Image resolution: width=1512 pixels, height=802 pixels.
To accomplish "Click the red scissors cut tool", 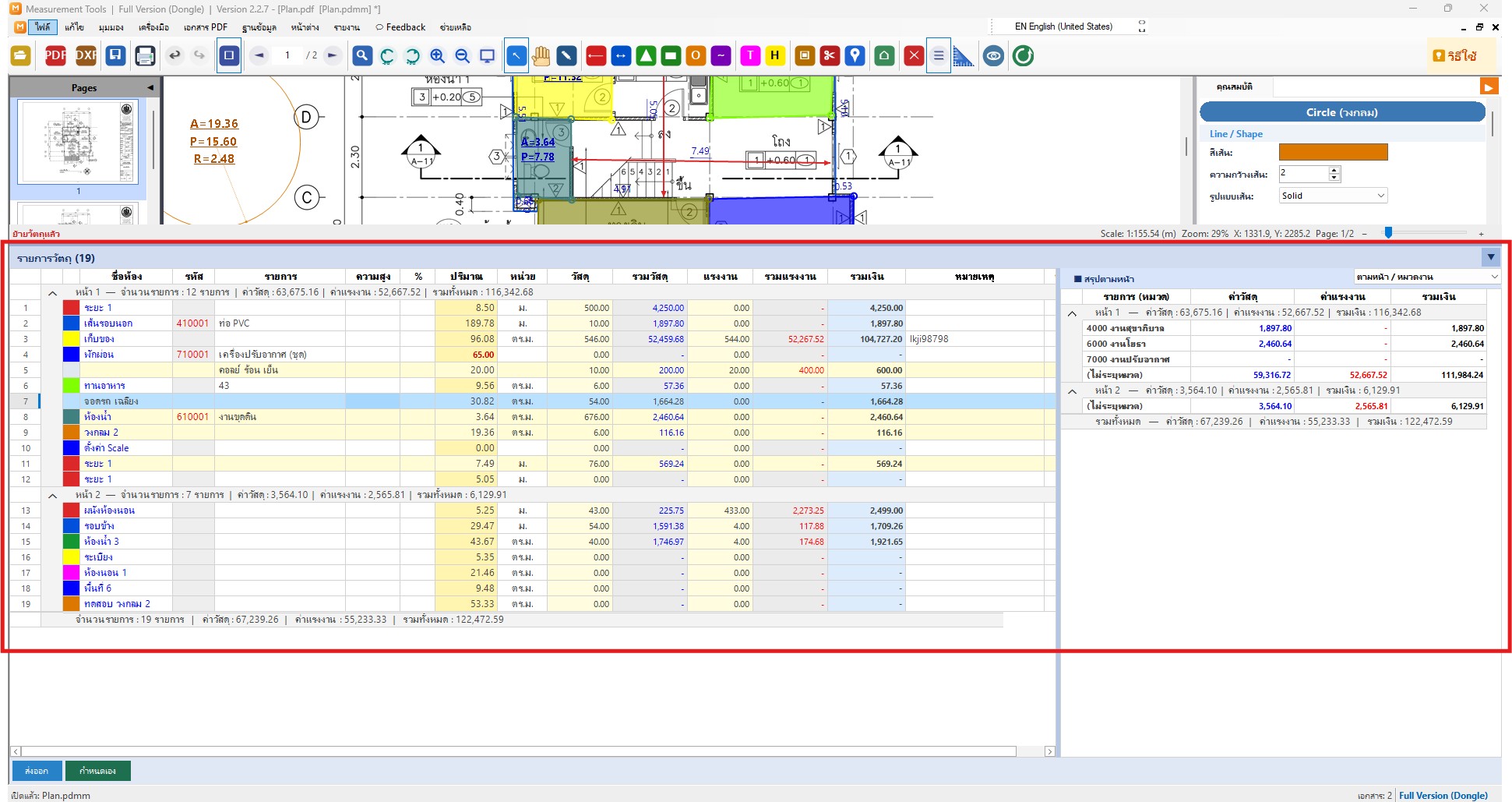I will point(830,55).
